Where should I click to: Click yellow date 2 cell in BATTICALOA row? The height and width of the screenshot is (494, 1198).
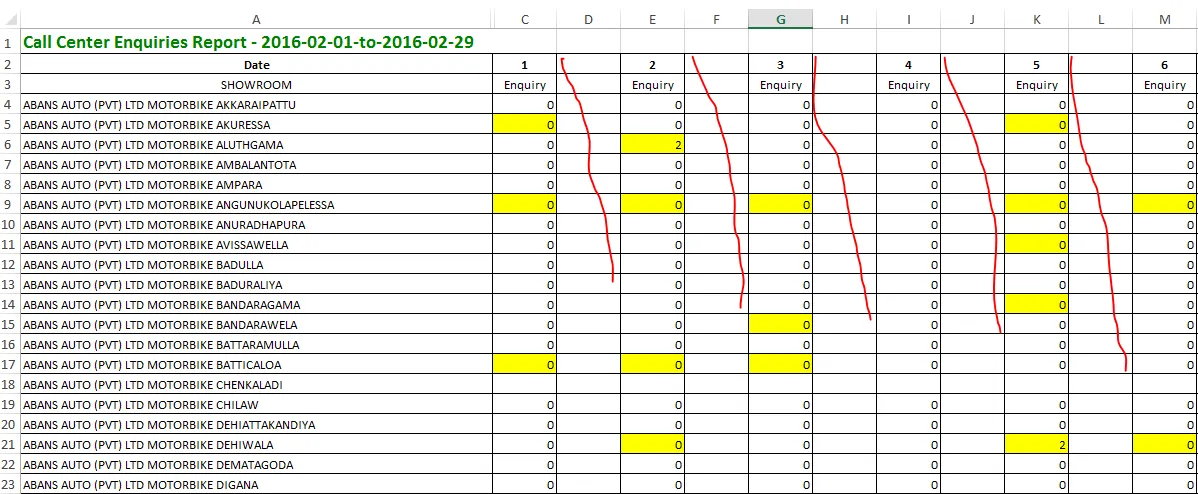pyautogui.click(x=652, y=364)
